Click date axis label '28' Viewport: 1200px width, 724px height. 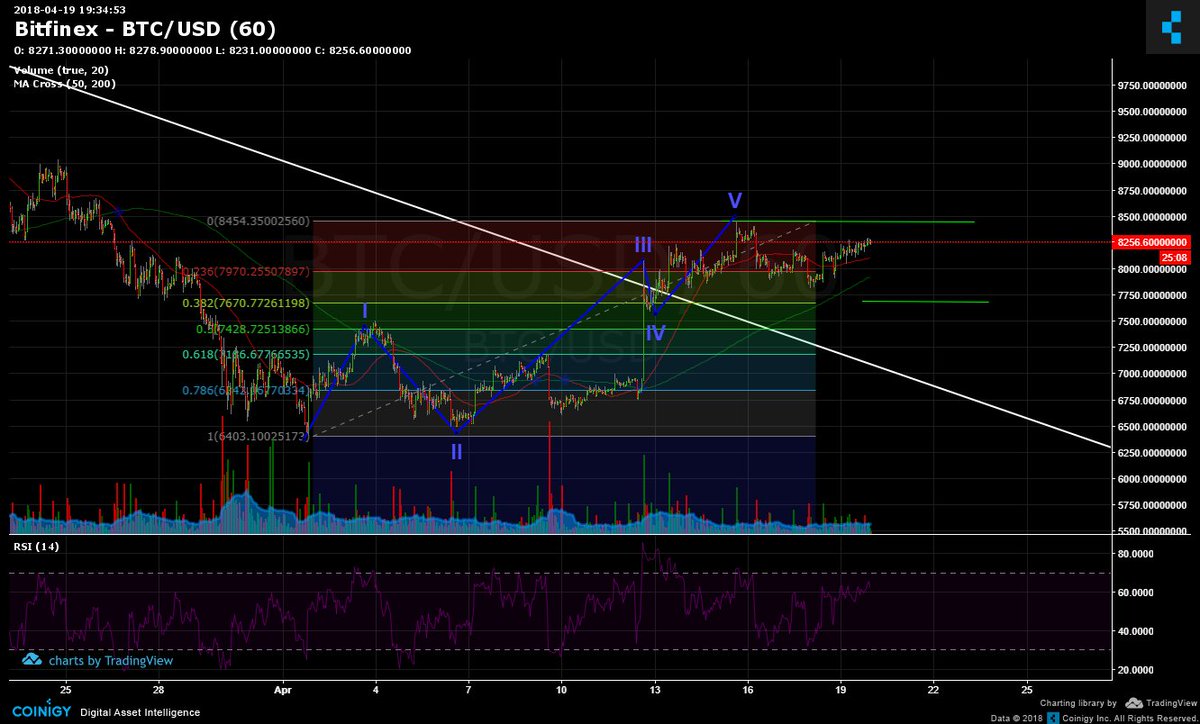pyautogui.click(x=158, y=690)
